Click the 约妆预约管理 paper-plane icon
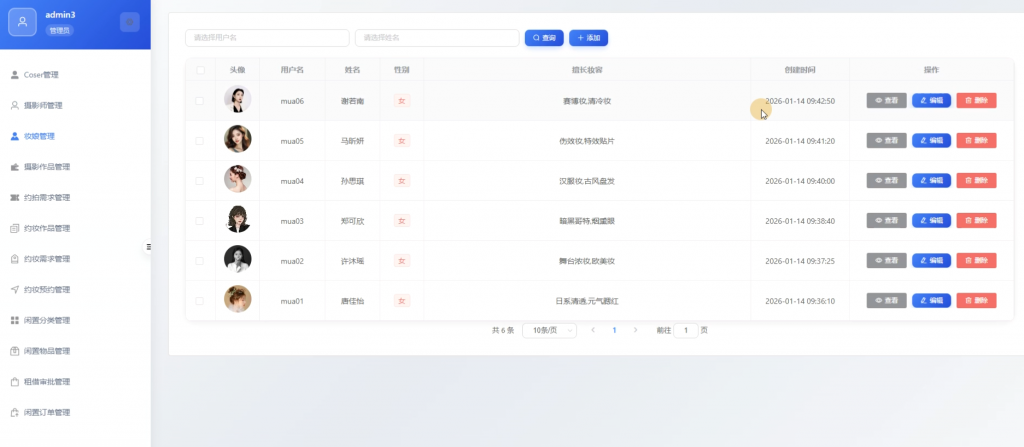 coord(14,290)
